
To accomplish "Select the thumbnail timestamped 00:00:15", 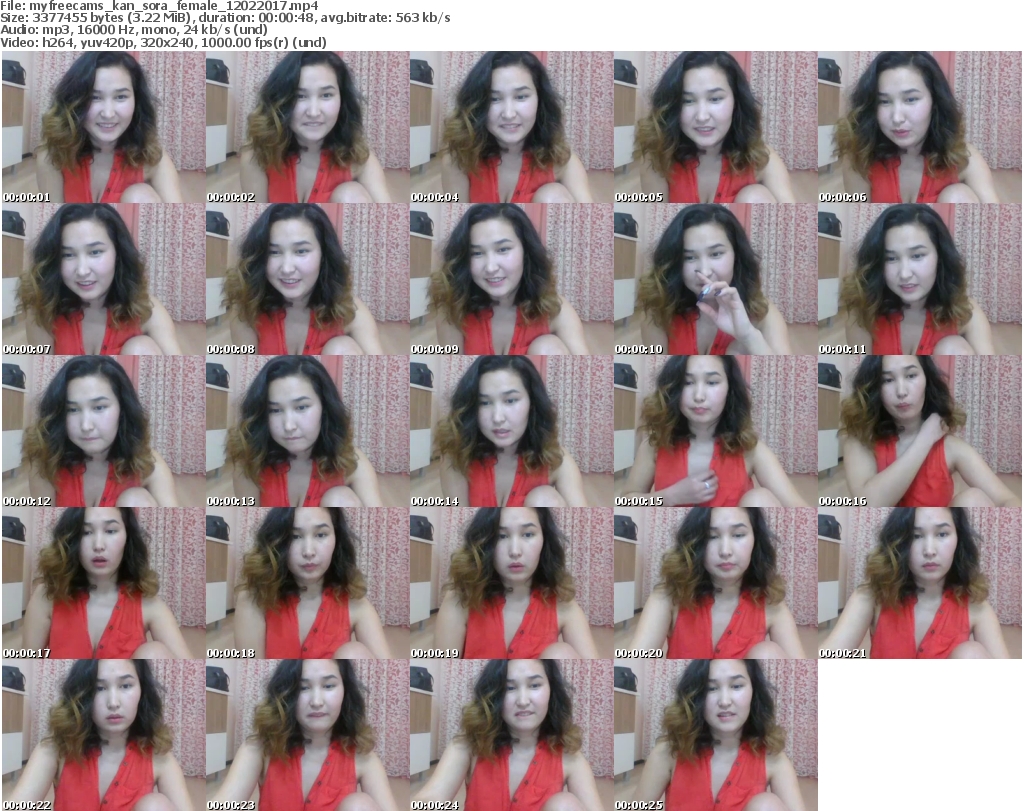I will click(716, 432).
